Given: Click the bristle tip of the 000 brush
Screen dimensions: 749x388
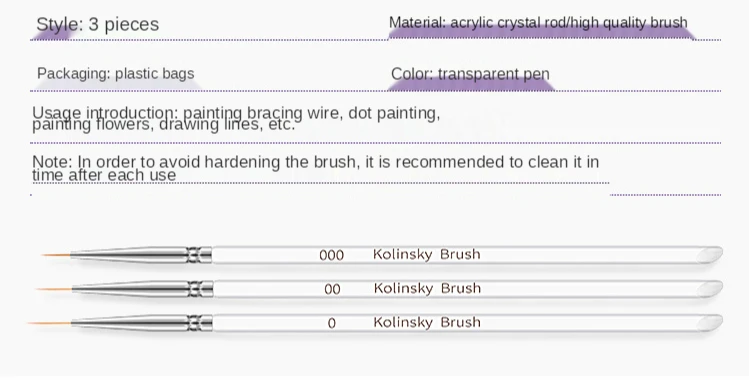Looking at the screenshot, I should [56, 255].
